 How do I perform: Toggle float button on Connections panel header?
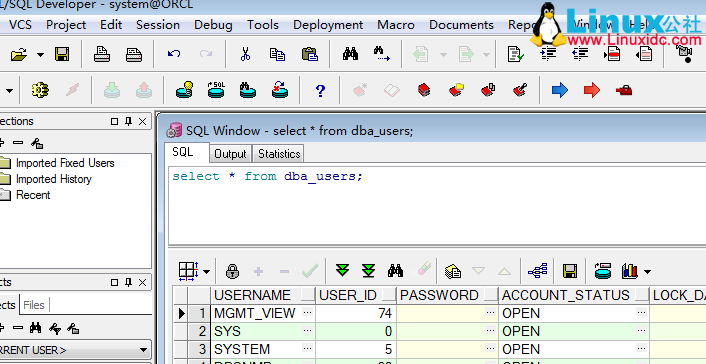pos(114,121)
